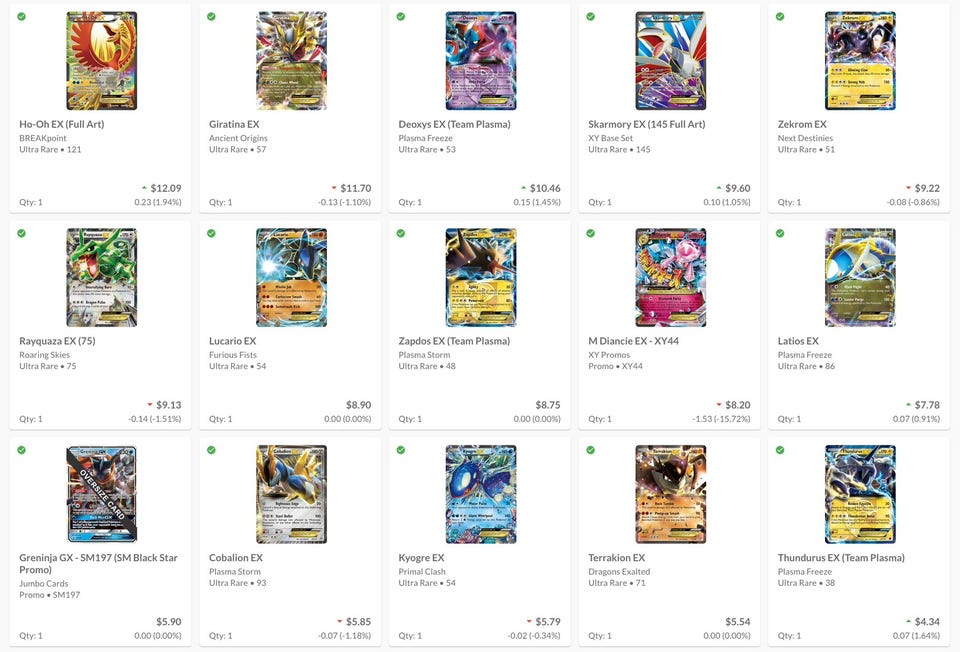Screen dimensions: 960x652
Task: Open the Latios EX card title
Action: click(x=798, y=341)
